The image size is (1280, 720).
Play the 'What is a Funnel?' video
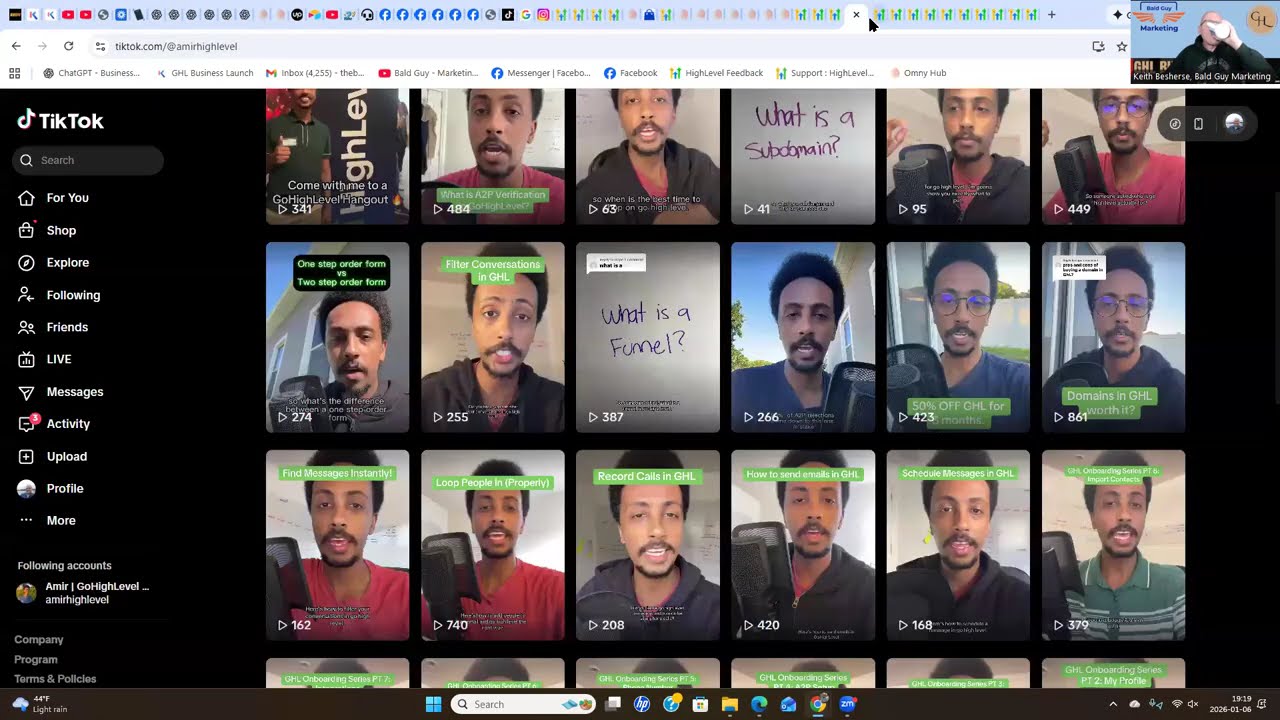click(648, 337)
